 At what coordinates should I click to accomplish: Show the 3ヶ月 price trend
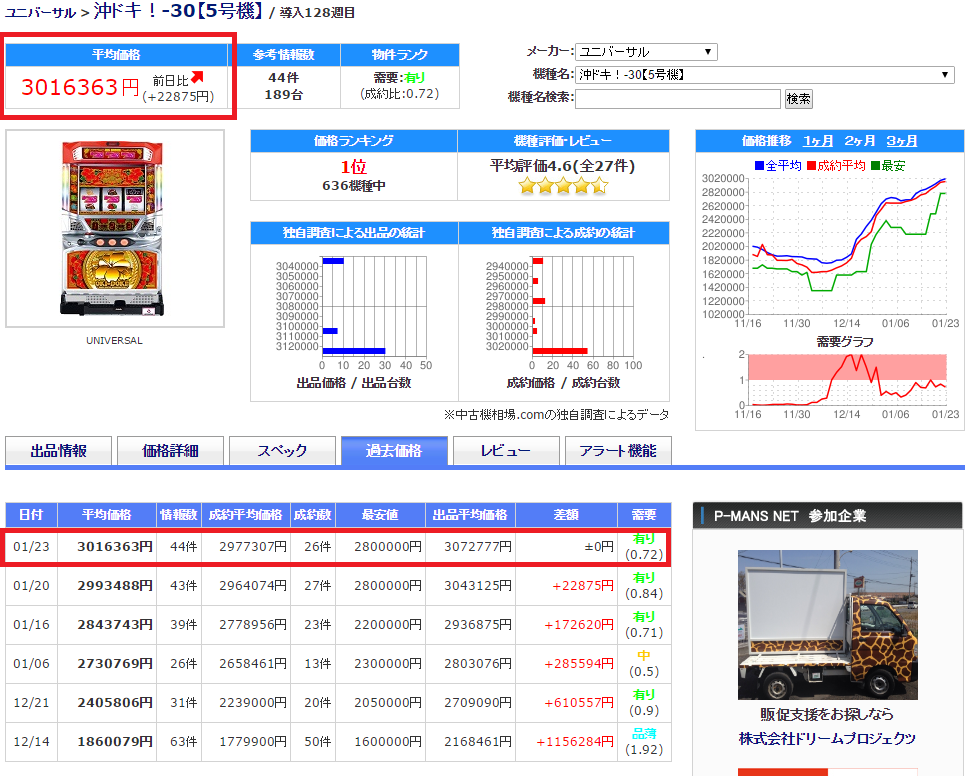pyautogui.click(x=902, y=141)
